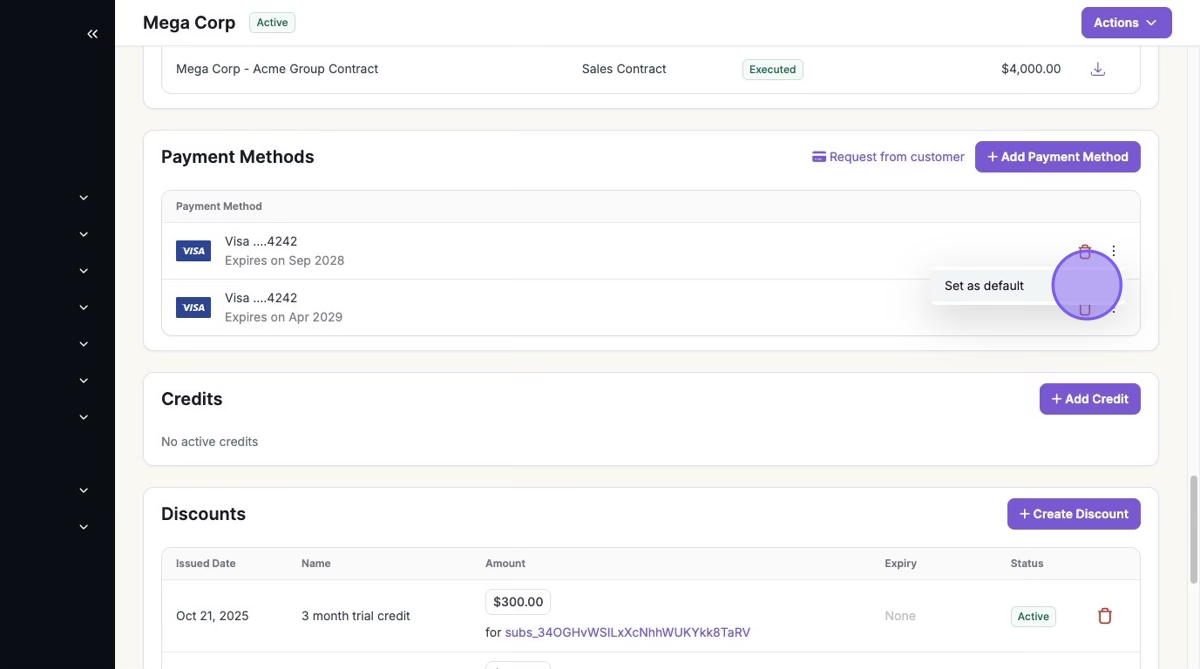Click the Active status of the trial credit

coord(1033,616)
